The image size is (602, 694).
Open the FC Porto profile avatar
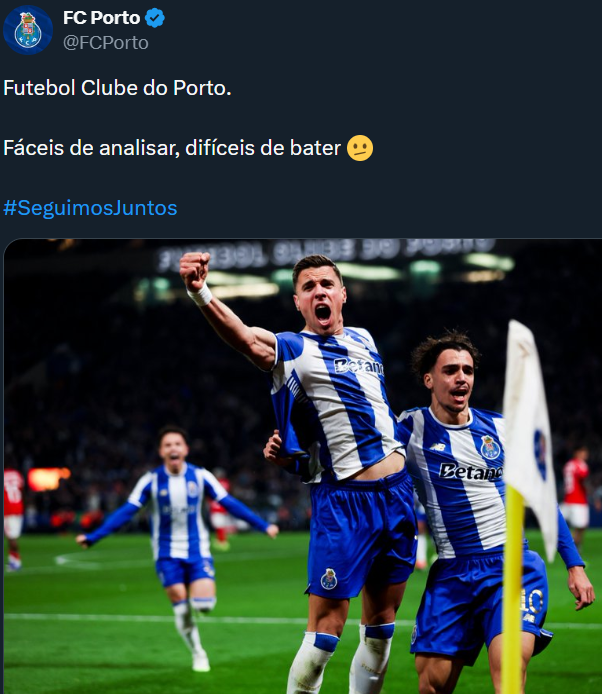(28, 29)
